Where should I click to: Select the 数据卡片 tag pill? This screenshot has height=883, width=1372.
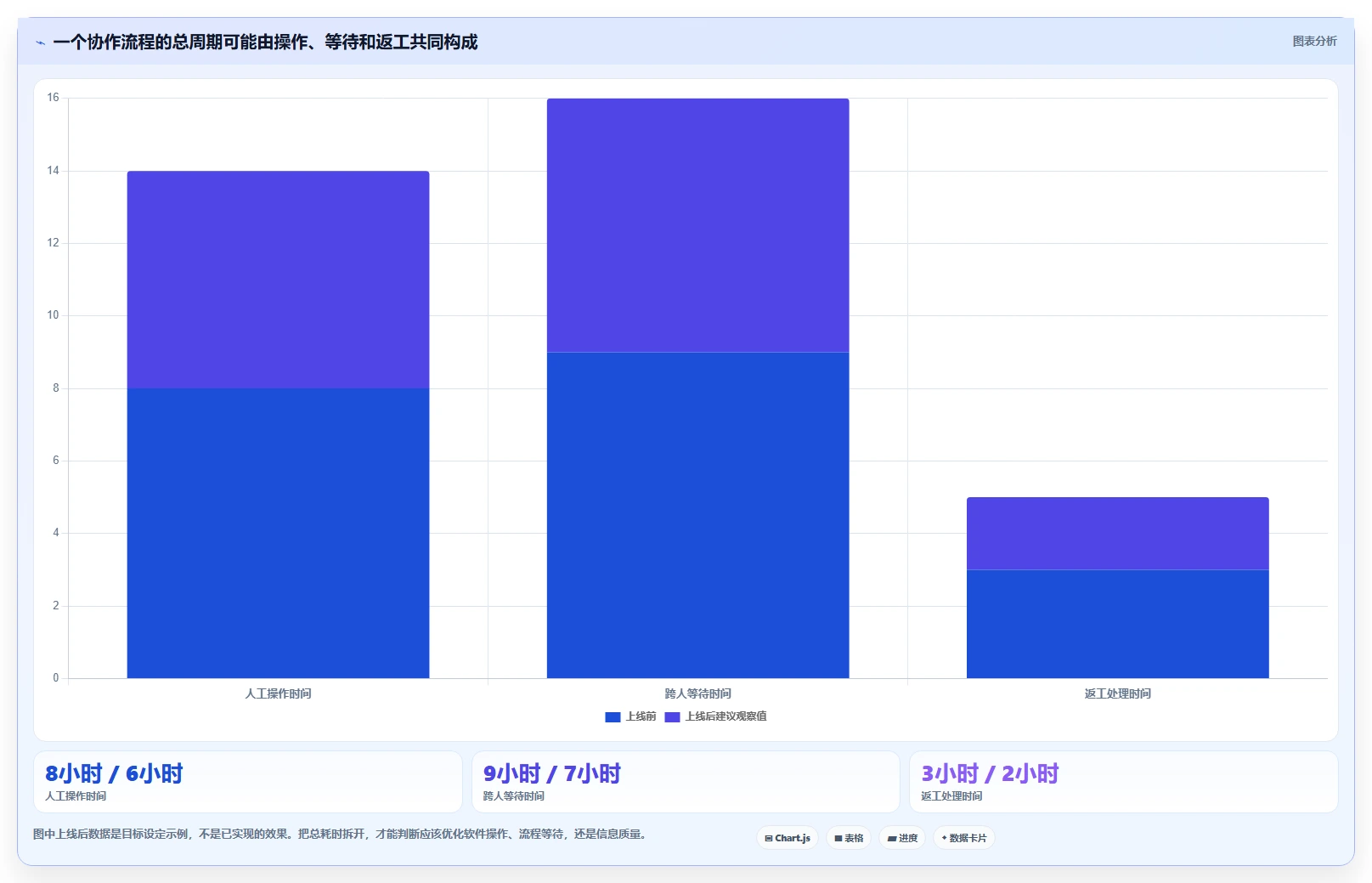pos(964,838)
